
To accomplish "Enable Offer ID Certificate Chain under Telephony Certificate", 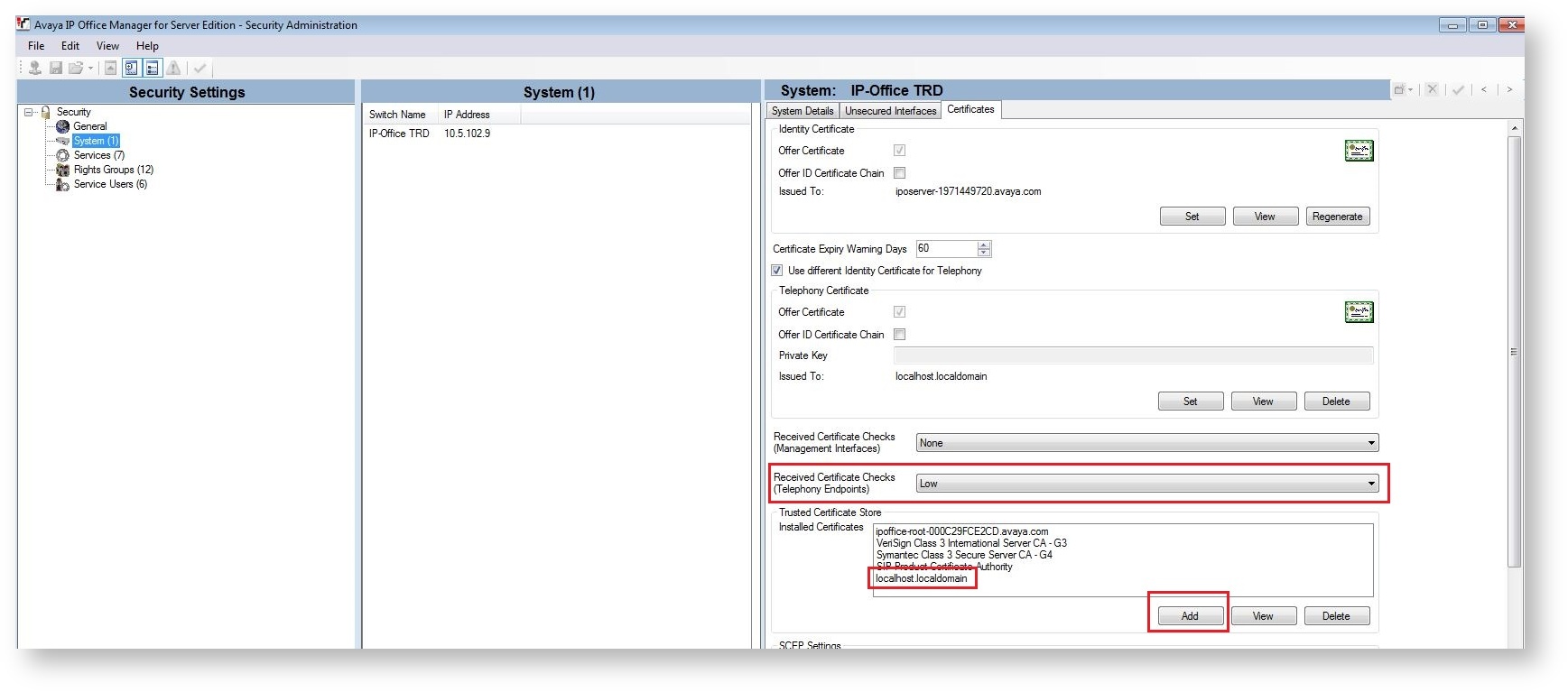I will 899,335.
